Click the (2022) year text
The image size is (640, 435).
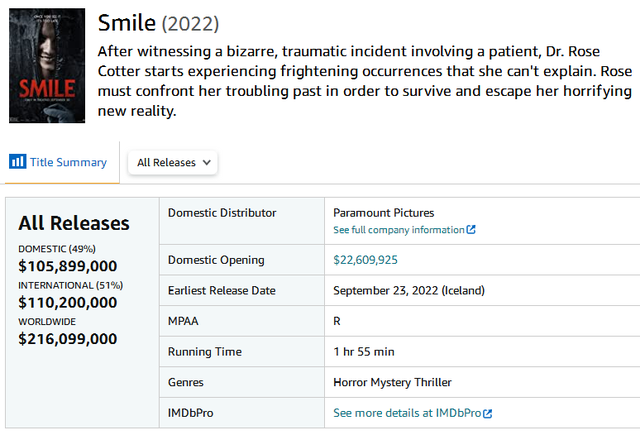(191, 24)
